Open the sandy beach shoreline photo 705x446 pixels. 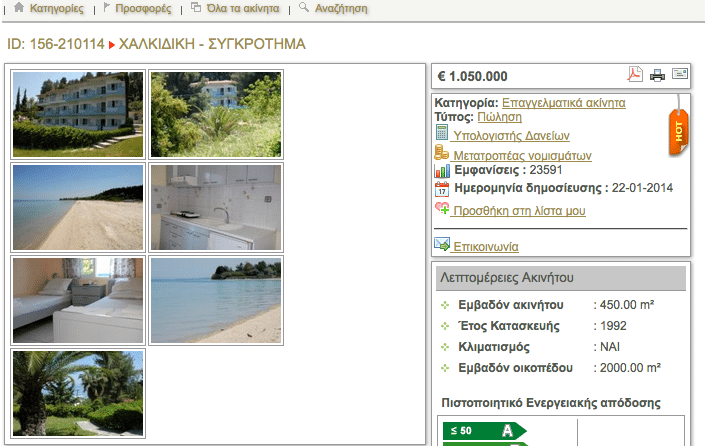[78, 208]
